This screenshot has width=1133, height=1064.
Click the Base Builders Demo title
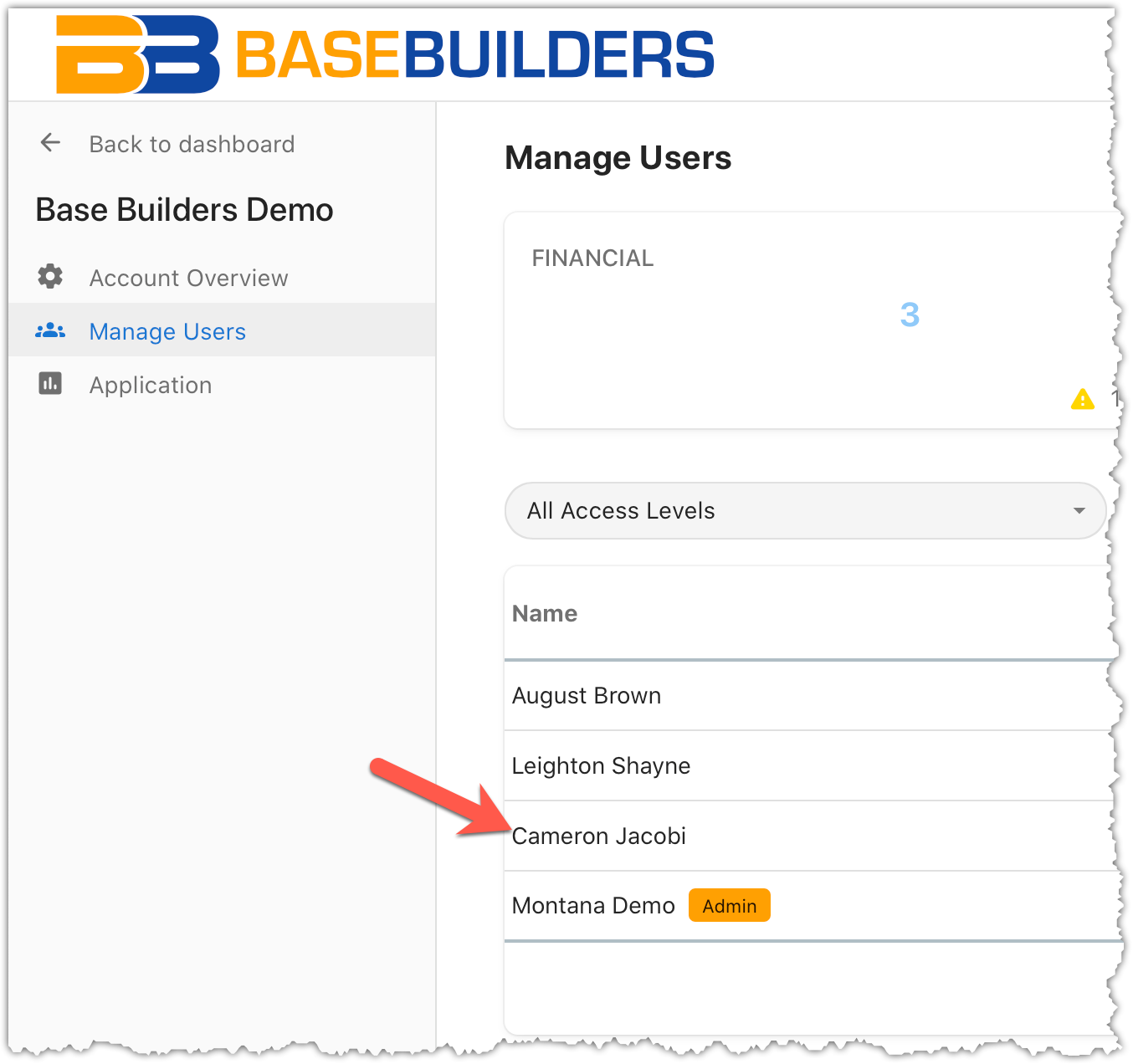185,210
